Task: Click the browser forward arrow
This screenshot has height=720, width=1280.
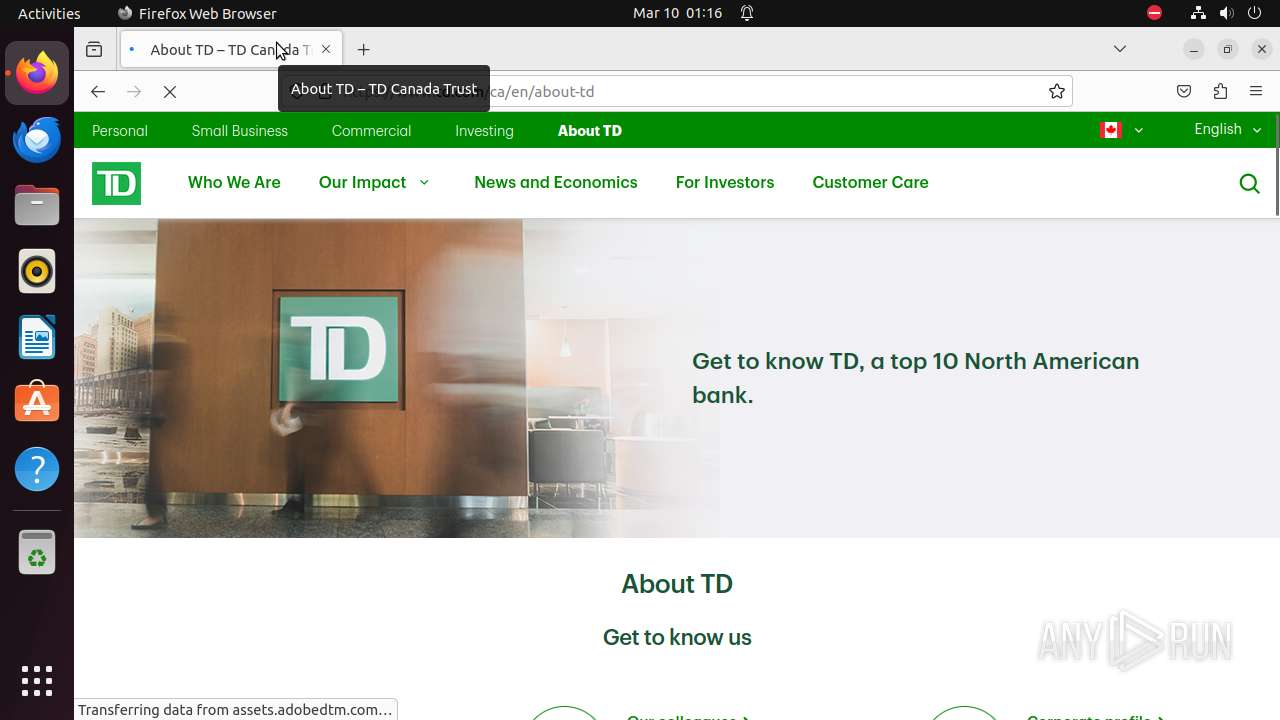Action: [134, 91]
